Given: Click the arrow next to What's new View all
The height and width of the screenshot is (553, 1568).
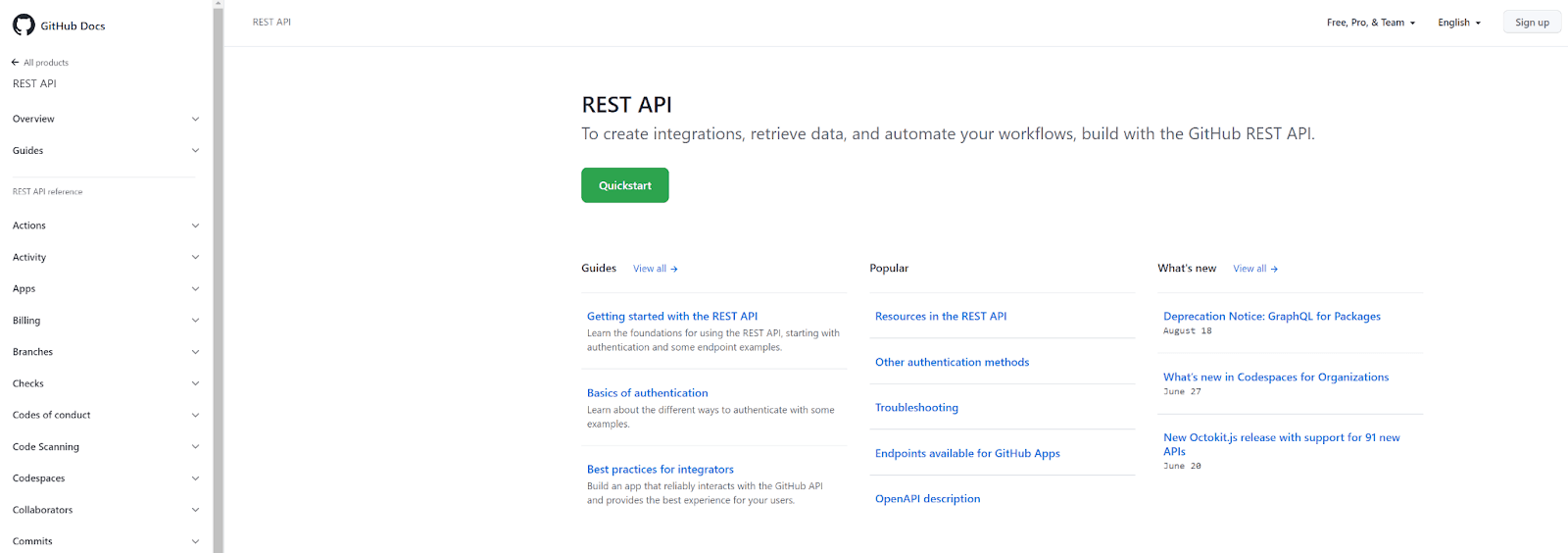Looking at the screenshot, I should [x=1274, y=269].
